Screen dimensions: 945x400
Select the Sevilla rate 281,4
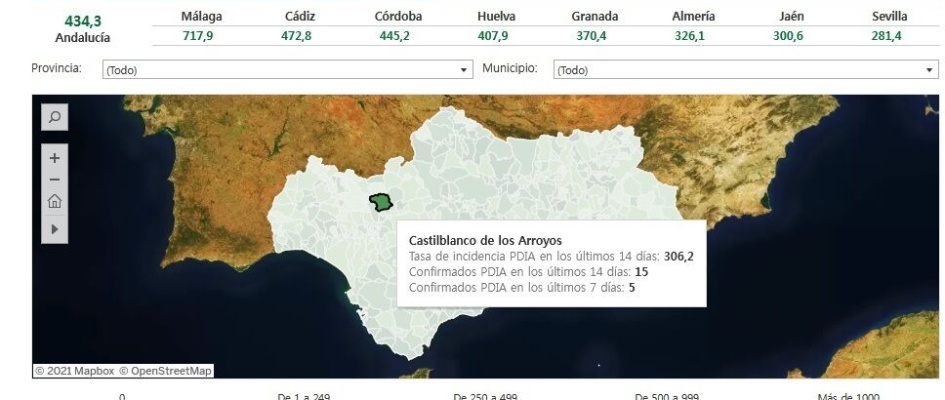coord(886,36)
